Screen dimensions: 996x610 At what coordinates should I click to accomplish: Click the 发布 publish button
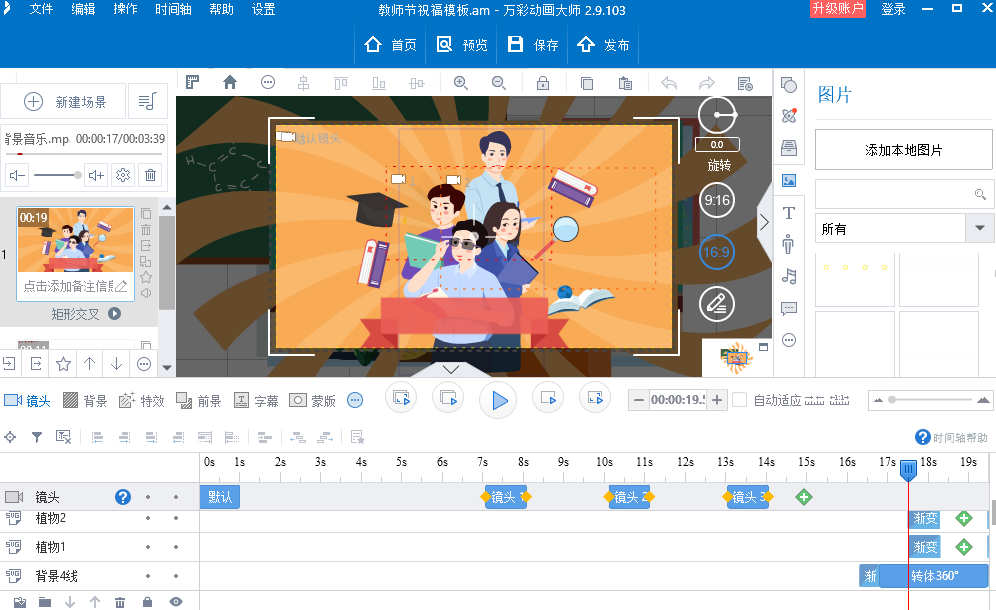pyautogui.click(x=603, y=44)
